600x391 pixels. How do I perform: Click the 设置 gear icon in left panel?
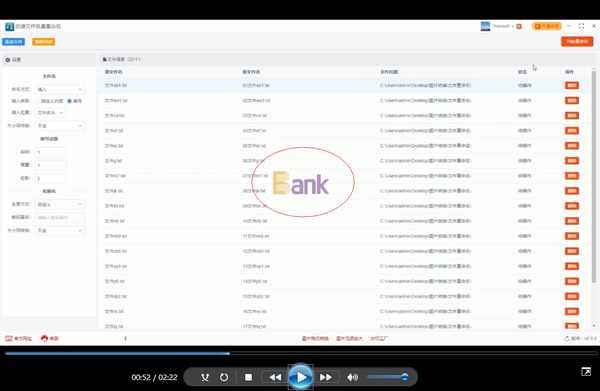[8, 60]
